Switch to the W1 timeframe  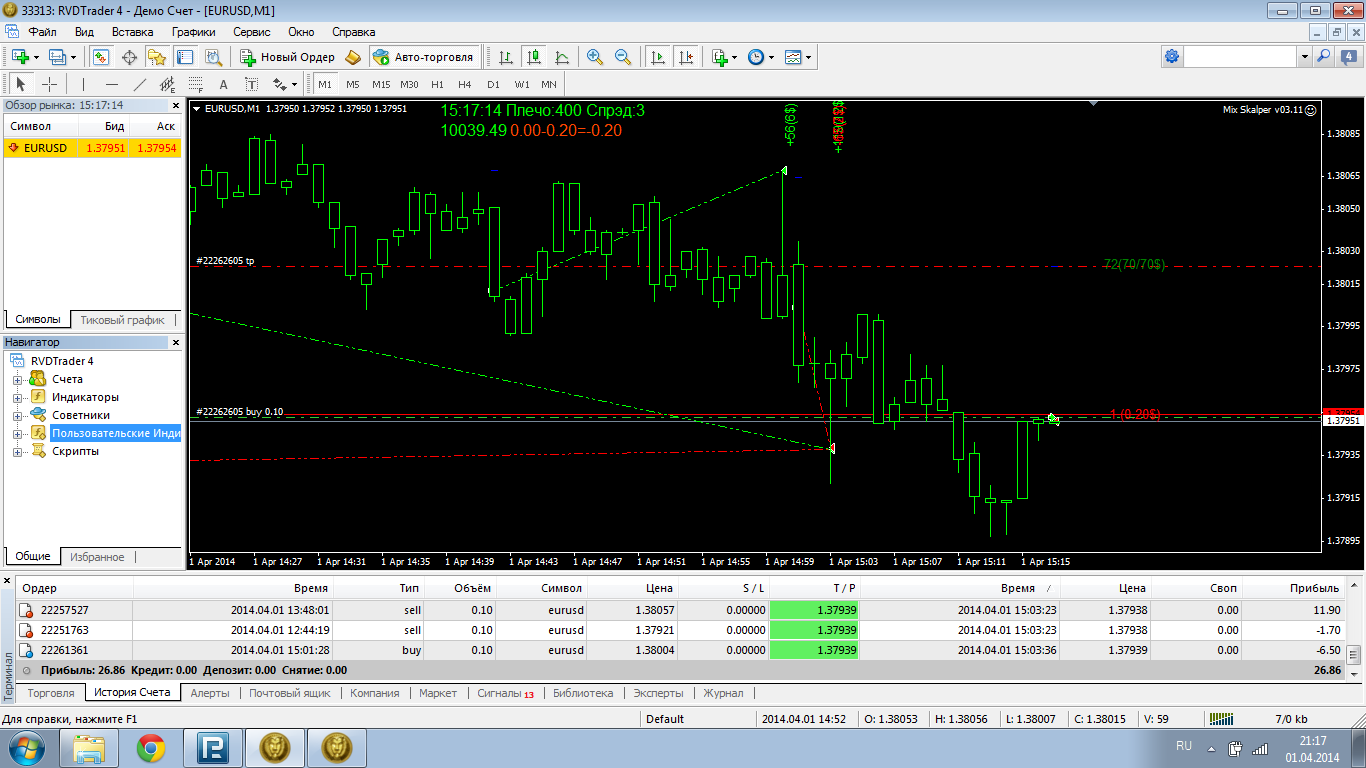point(522,84)
